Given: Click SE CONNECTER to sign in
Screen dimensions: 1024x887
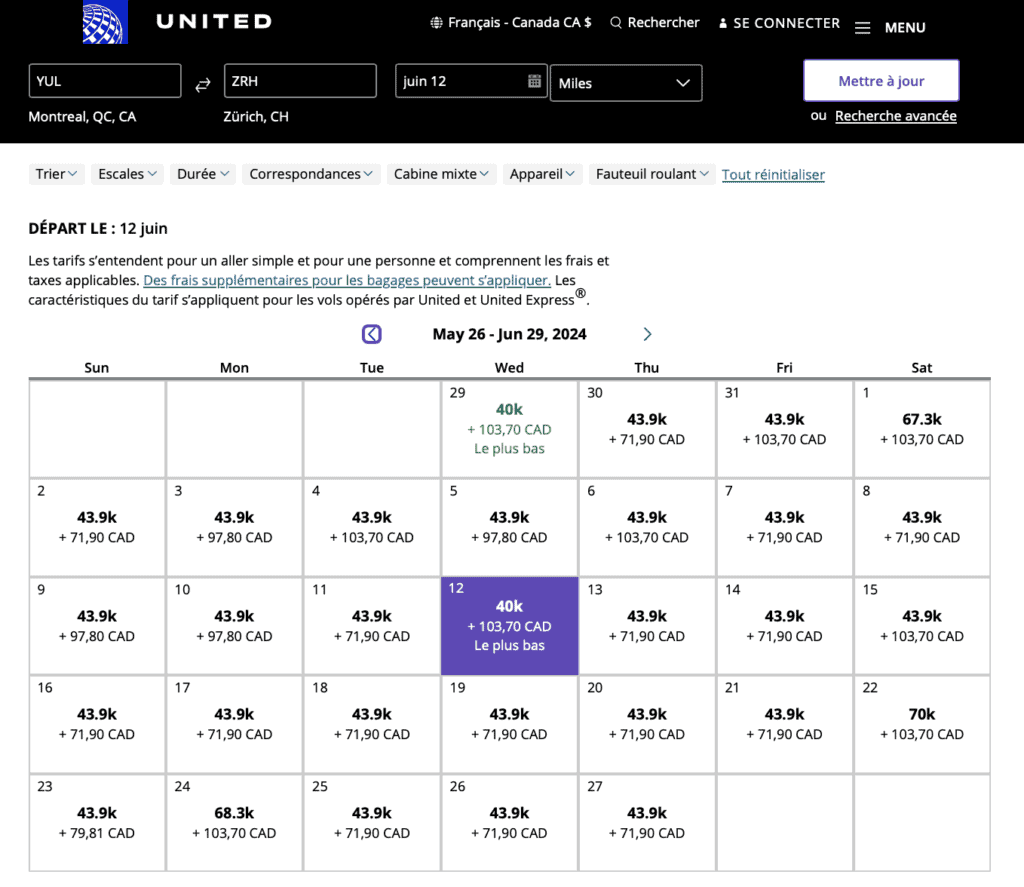Looking at the screenshot, I should point(779,23).
